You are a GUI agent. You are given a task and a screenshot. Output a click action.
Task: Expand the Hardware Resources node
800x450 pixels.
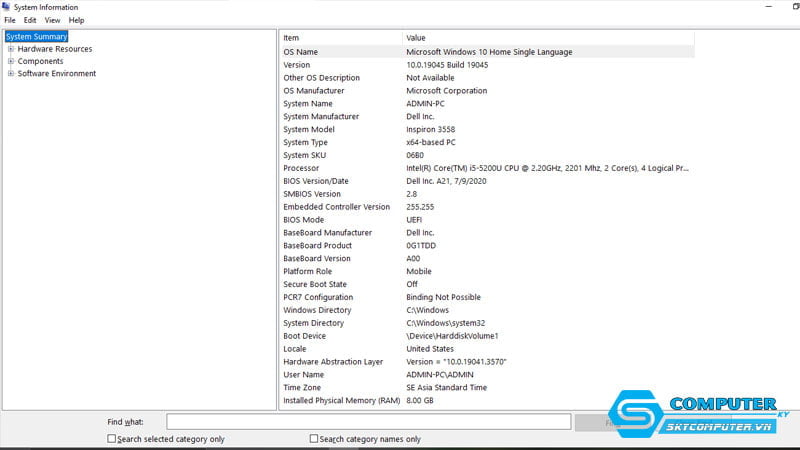click(11, 49)
